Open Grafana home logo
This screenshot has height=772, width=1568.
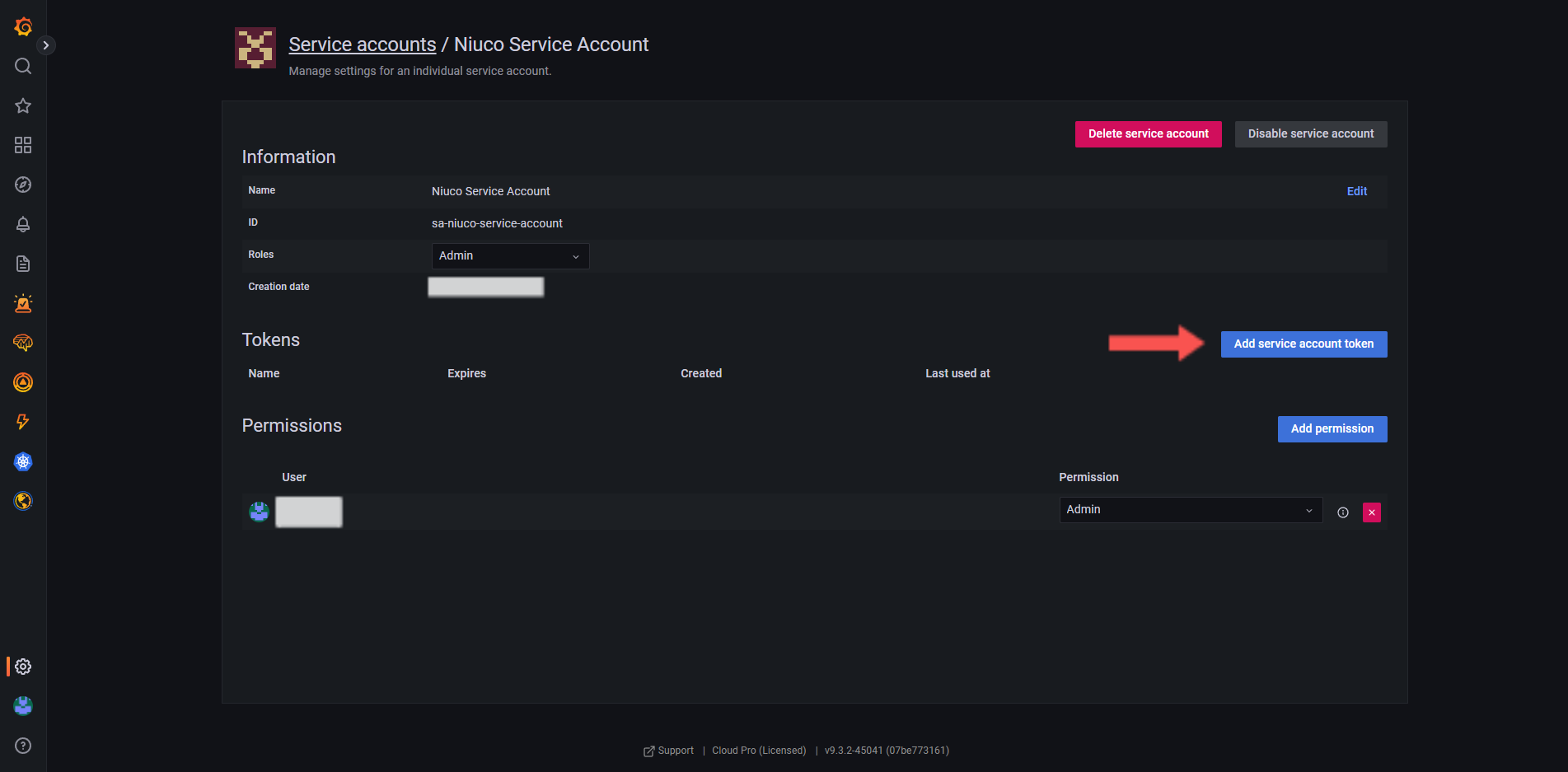pyautogui.click(x=23, y=26)
